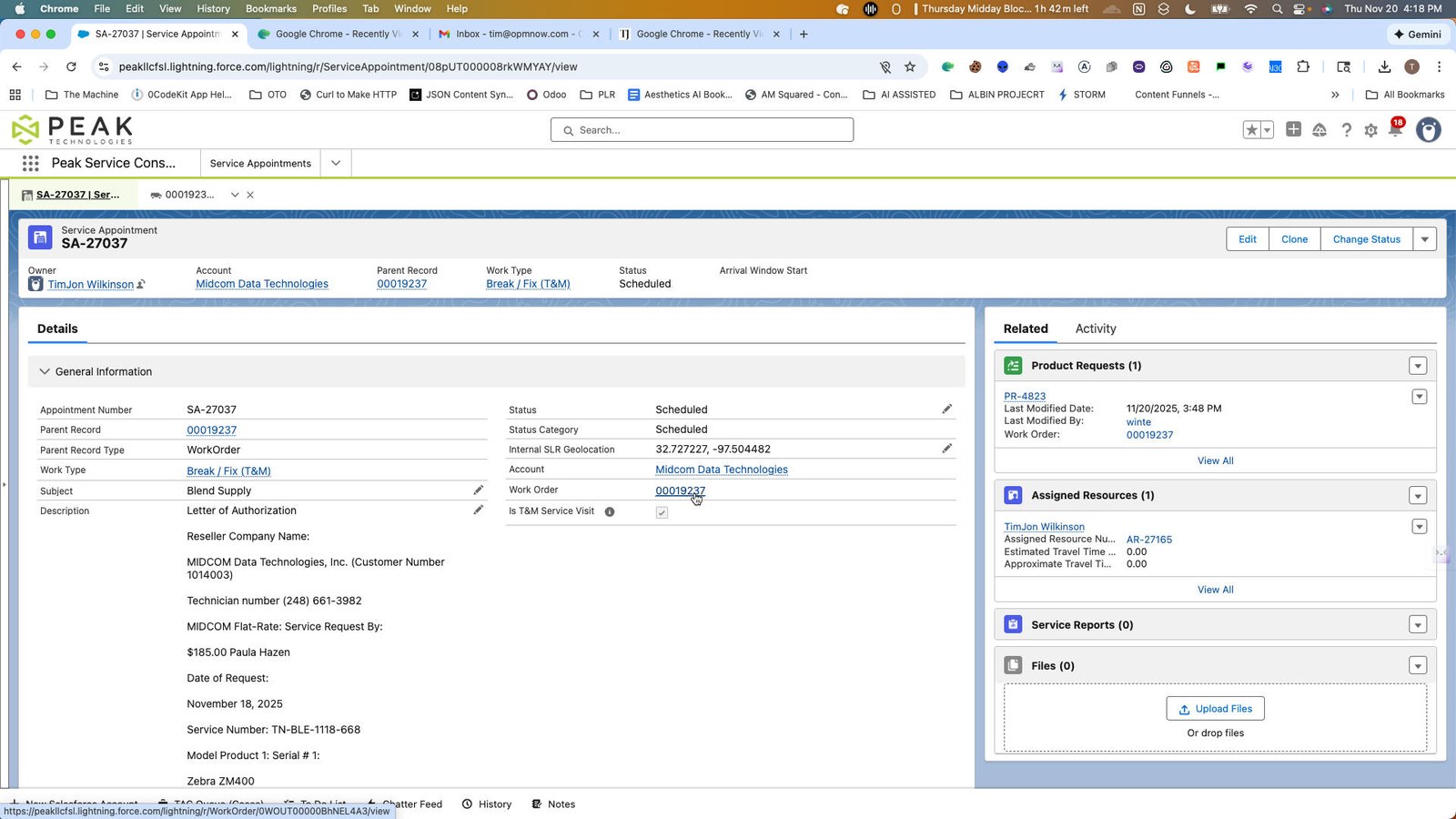Click the Clone button
This screenshot has width=1456, height=819.
(x=1294, y=239)
